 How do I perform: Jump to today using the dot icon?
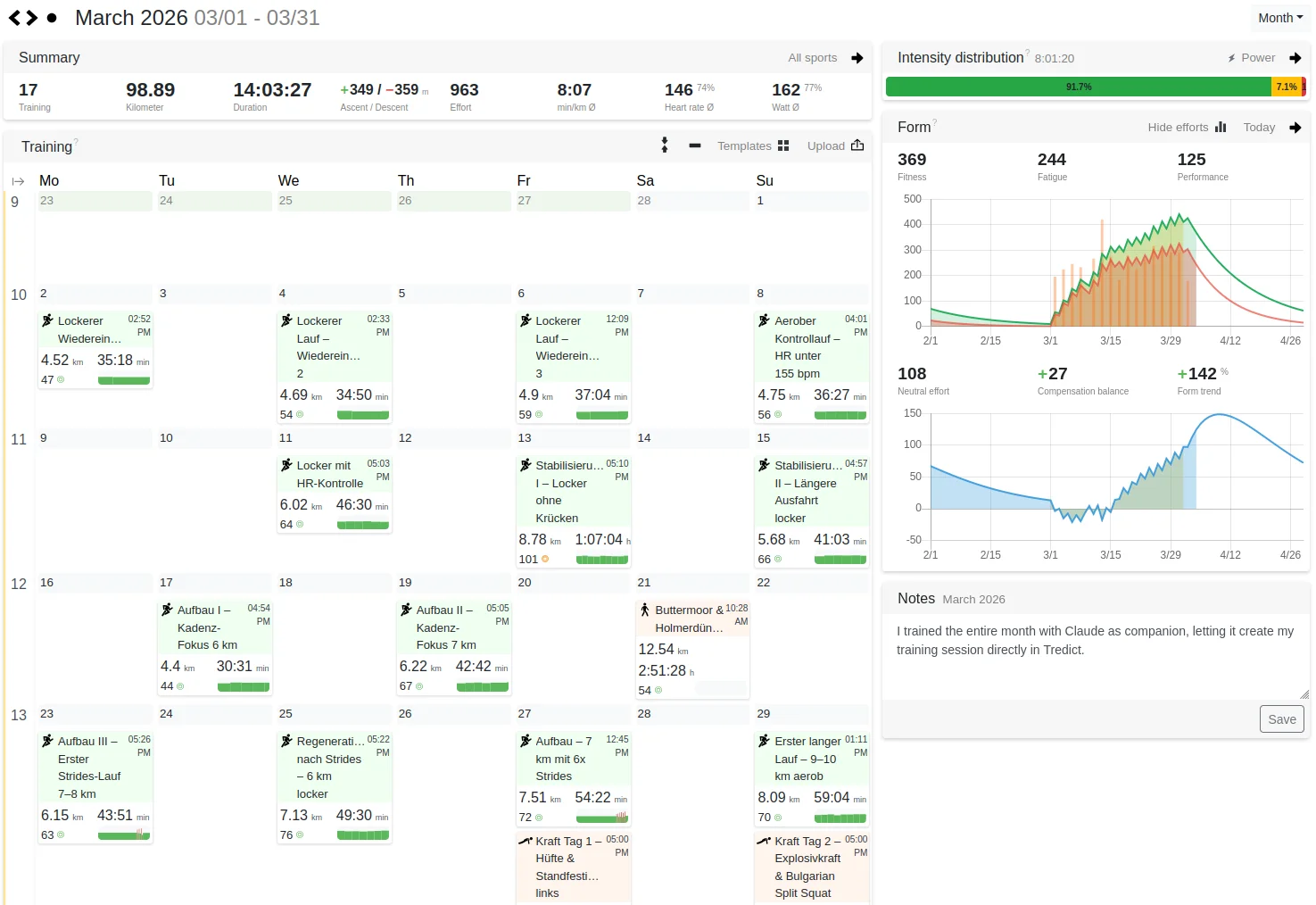(x=52, y=18)
